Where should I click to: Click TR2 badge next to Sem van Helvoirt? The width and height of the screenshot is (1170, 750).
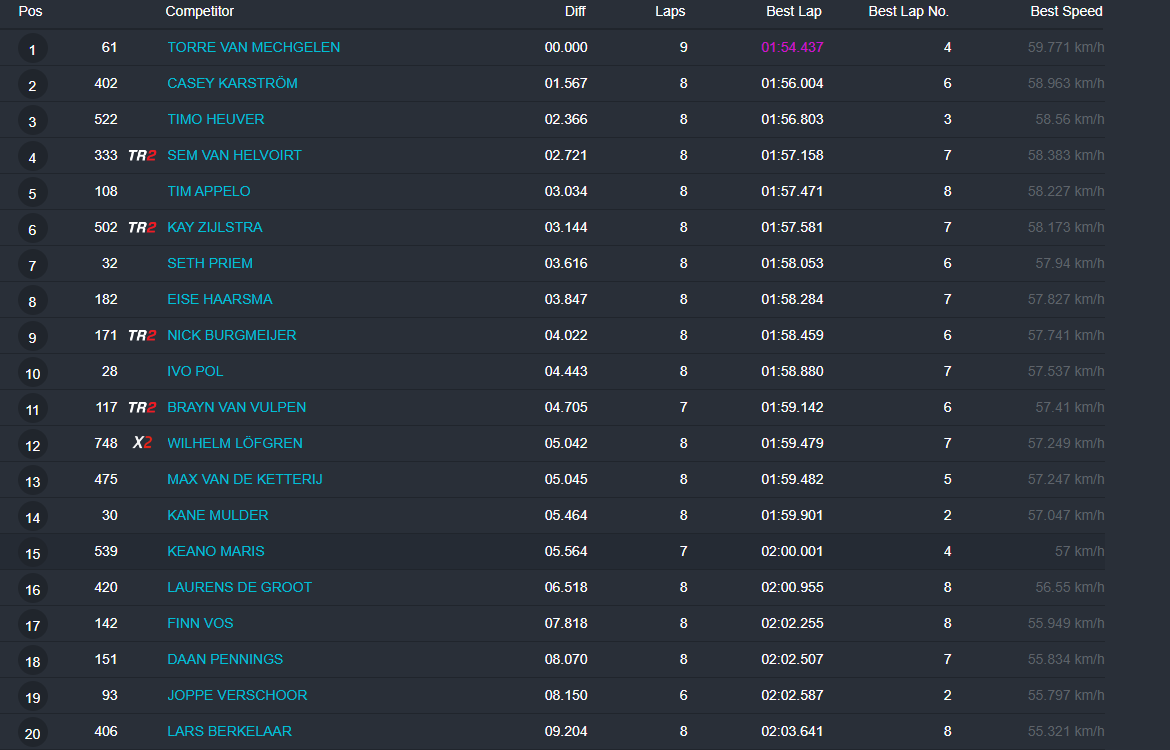(x=142, y=156)
